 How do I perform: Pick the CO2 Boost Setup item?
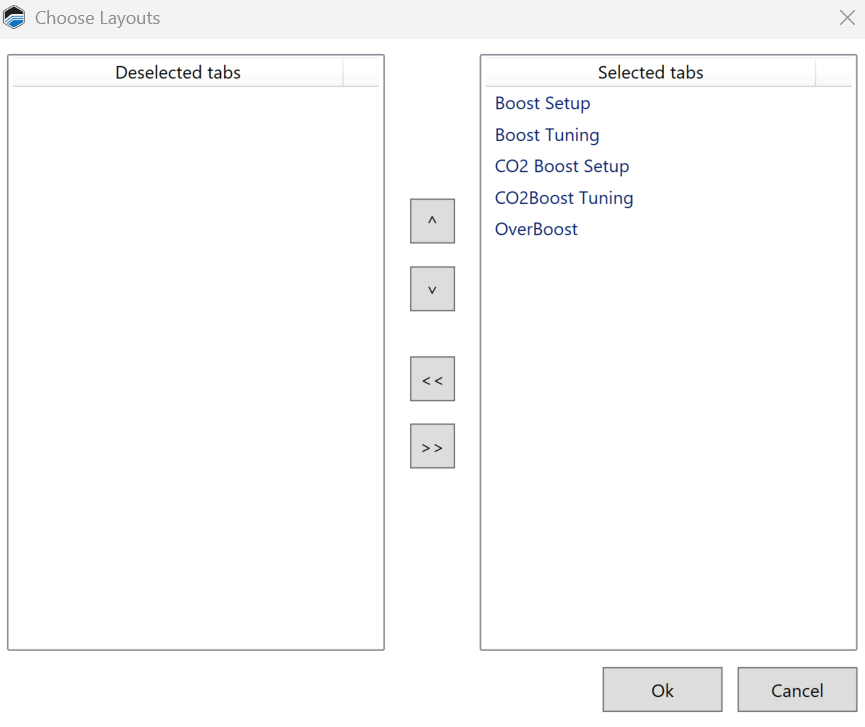(x=561, y=167)
